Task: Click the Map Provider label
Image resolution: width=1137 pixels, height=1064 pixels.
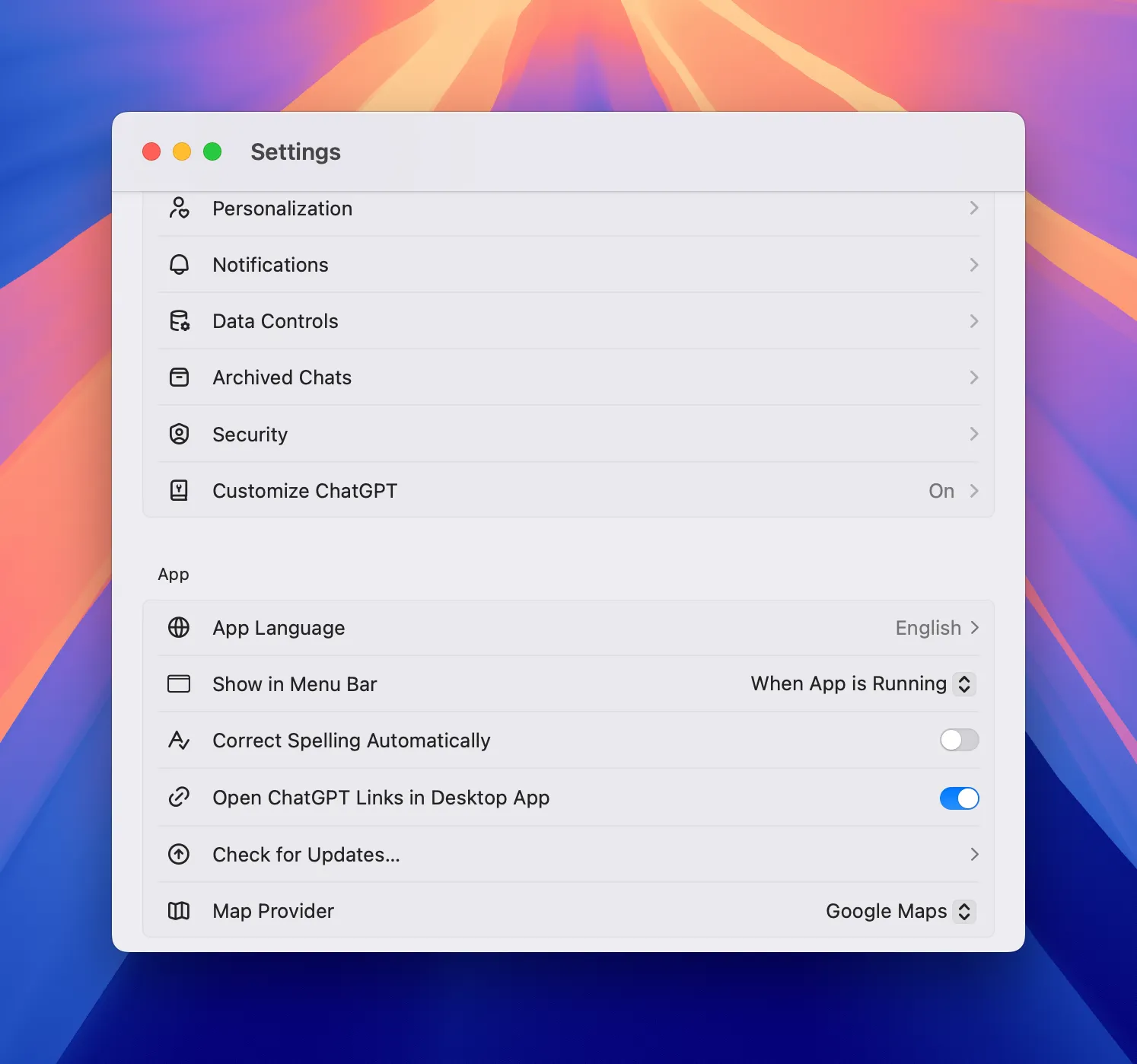Action: point(273,911)
